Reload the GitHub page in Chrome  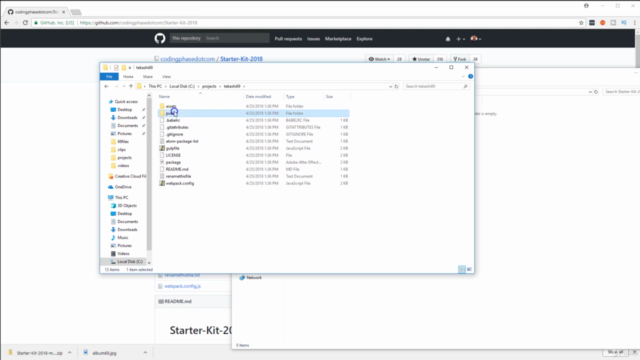click(25, 23)
